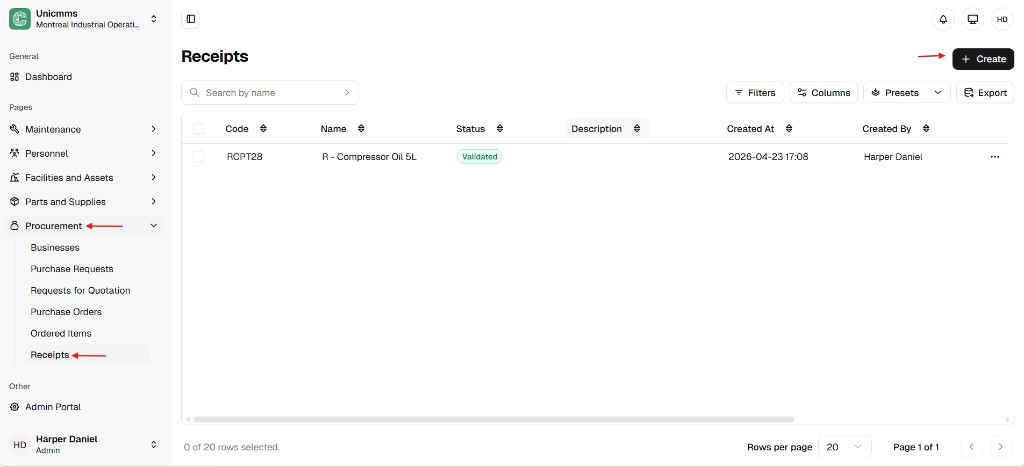Open Purchase Requests page
The height and width of the screenshot is (467, 1024).
[x=72, y=269]
